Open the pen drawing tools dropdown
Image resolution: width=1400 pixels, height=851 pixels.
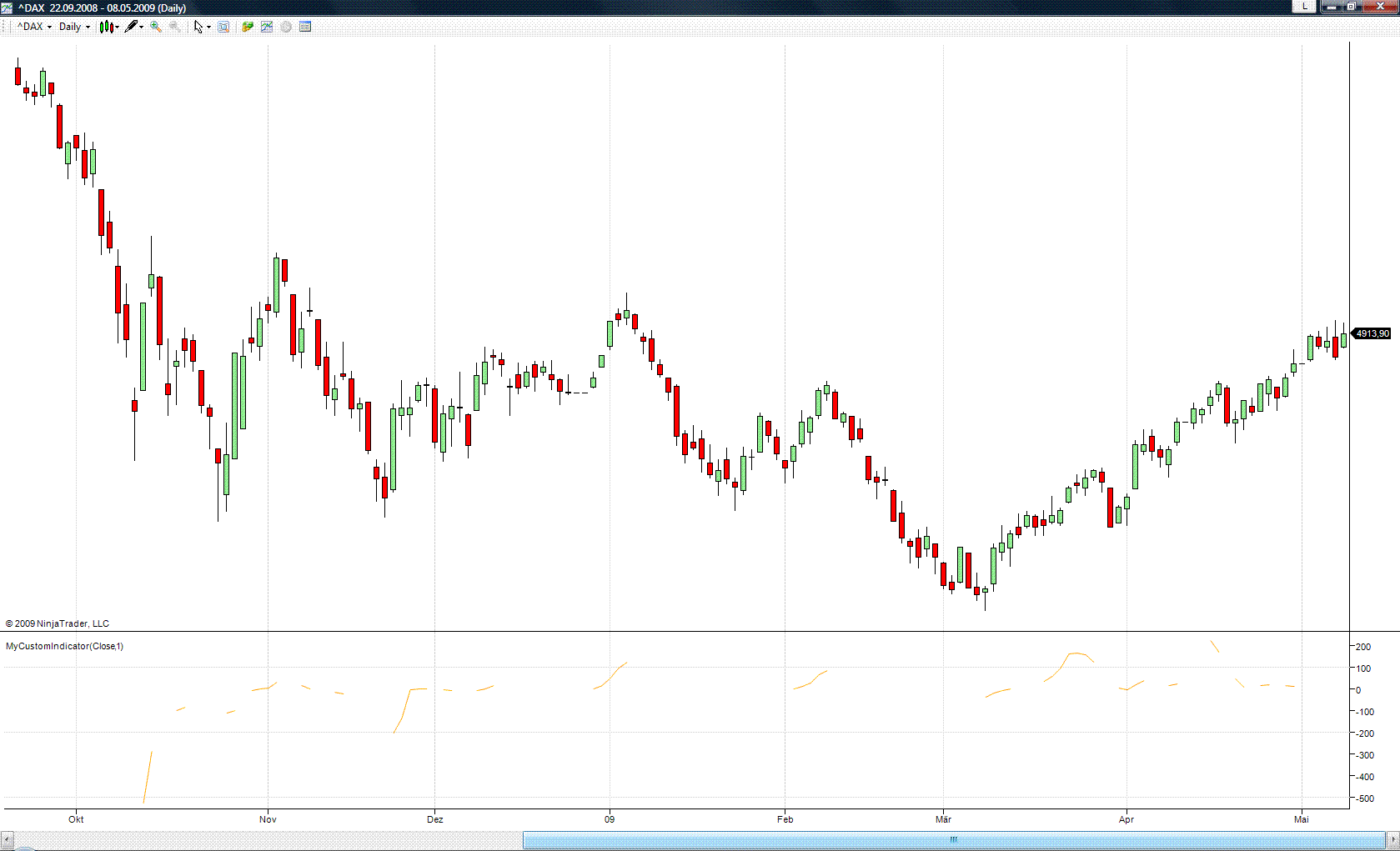coord(134,27)
